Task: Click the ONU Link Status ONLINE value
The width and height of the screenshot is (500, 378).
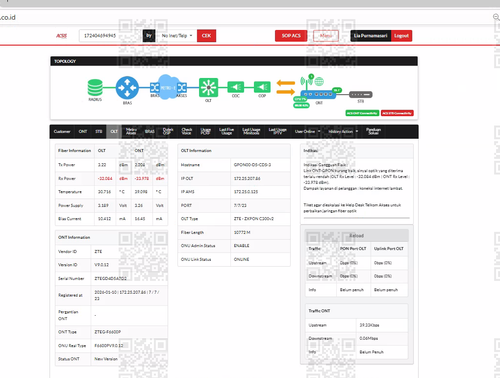Action: point(241,259)
